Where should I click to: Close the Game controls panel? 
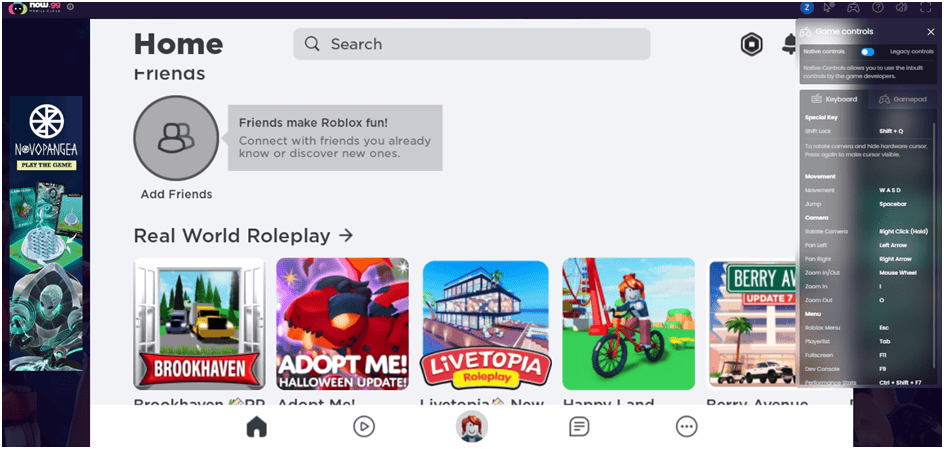(x=931, y=32)
